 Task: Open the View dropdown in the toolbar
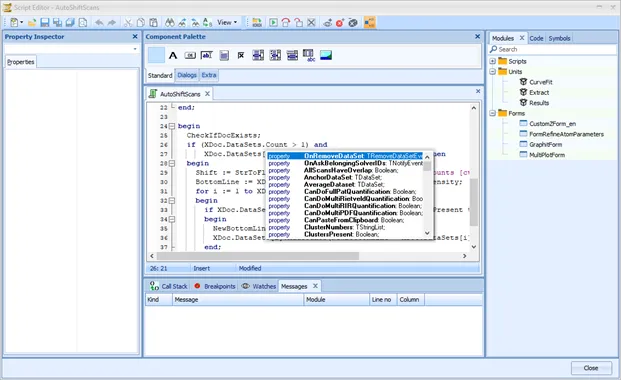tap(227, 23)
